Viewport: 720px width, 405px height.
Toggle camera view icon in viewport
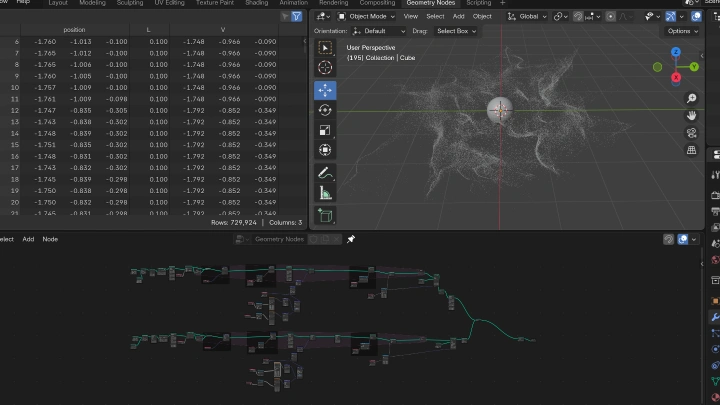pyautogui.click(x=692, y=133)
